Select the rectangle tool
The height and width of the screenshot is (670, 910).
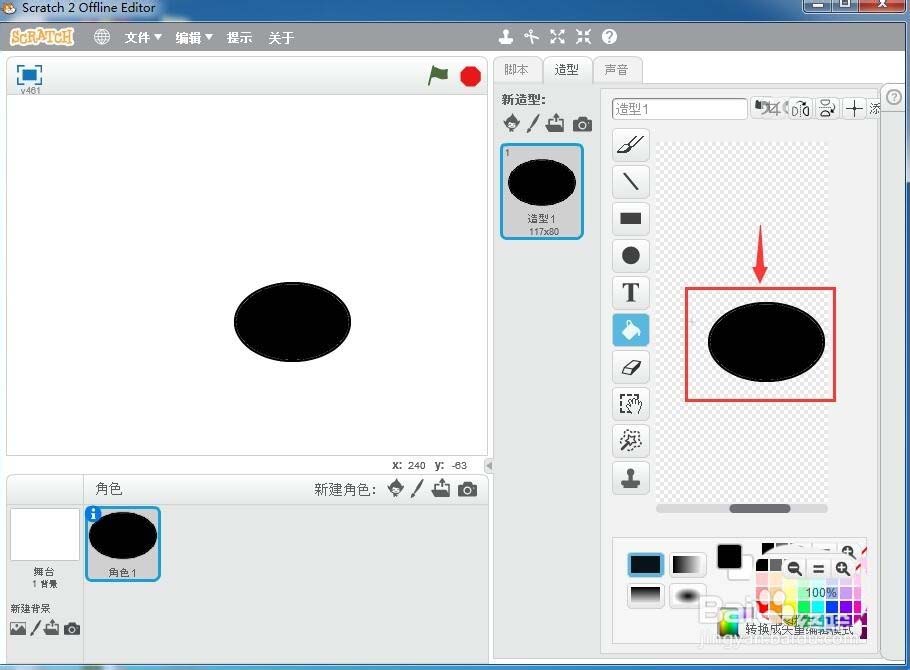(630, 218)
